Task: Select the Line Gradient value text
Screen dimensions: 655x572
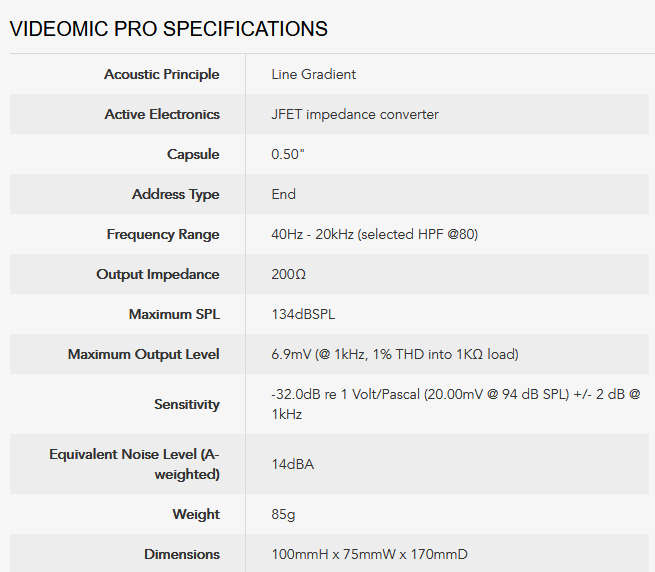Action: click(313, 74)
